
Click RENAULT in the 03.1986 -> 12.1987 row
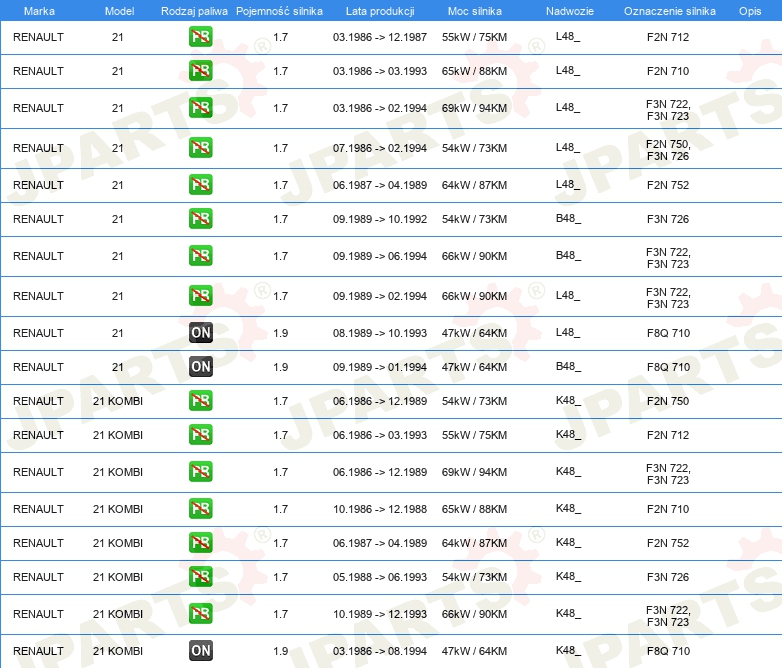coord(38,37)
